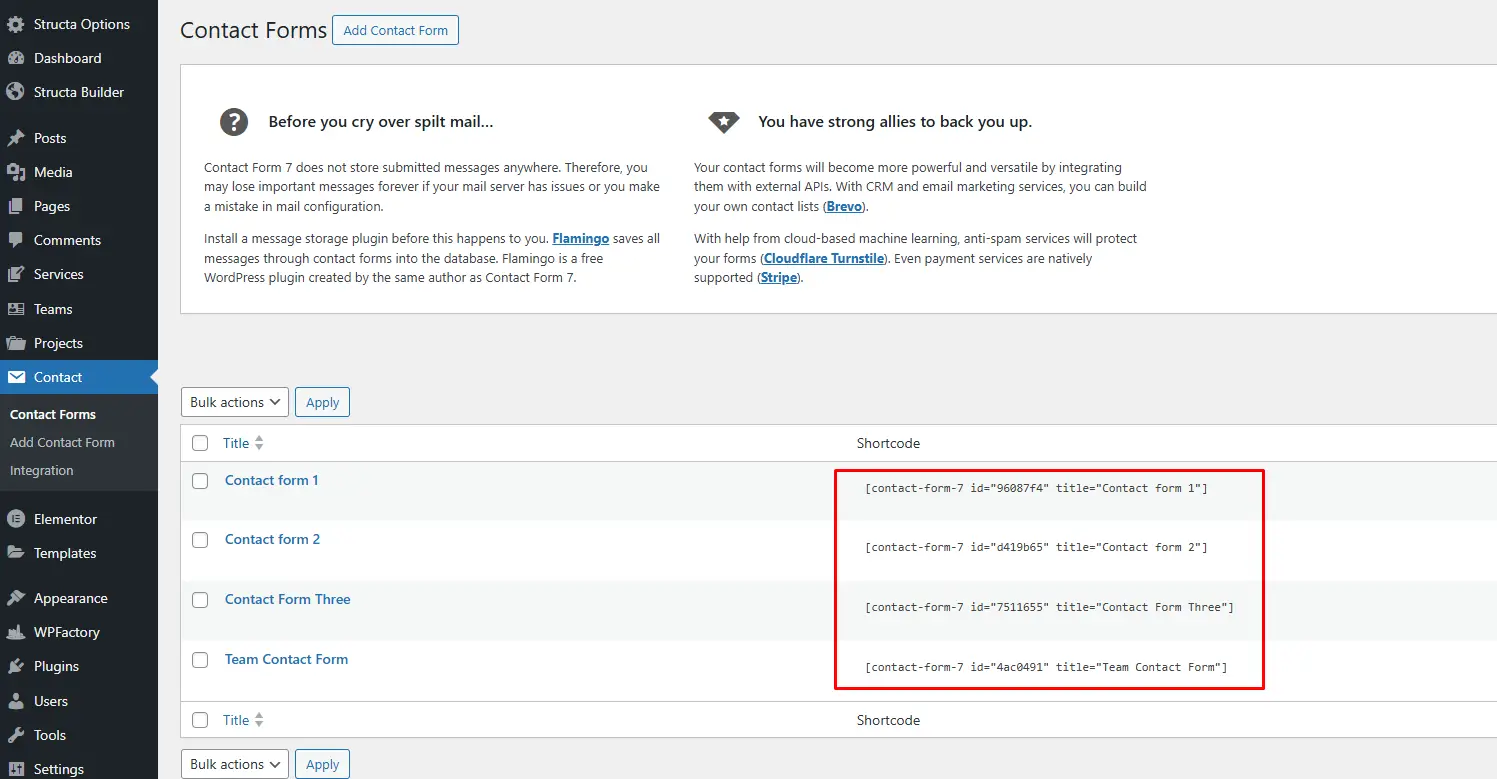Screen dimensions: 1497x779
Task: Click the Posts pushpin icon
Action: pyautogui.click(x=15, y=138)
